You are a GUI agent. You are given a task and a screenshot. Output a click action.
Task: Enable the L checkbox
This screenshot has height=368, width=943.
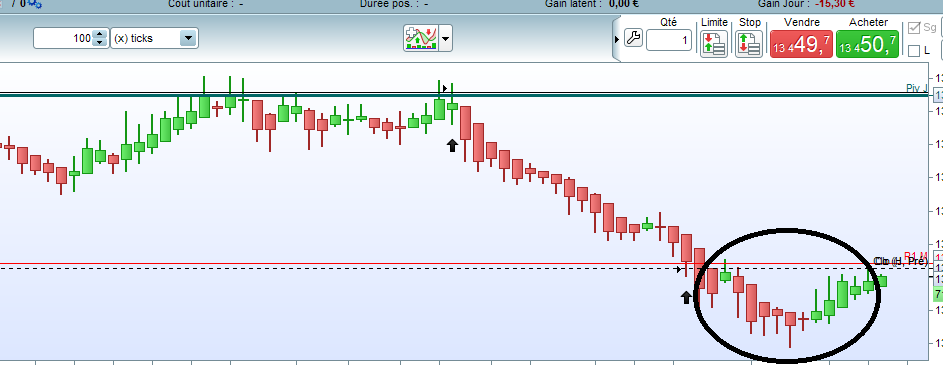(x=914, y=51)
